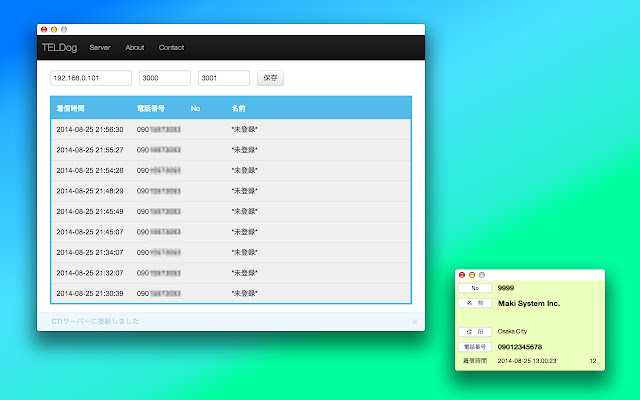The image size is (640, 400).
Task: Click the 着信時間 column header
Action: click(x=70, y=109)
